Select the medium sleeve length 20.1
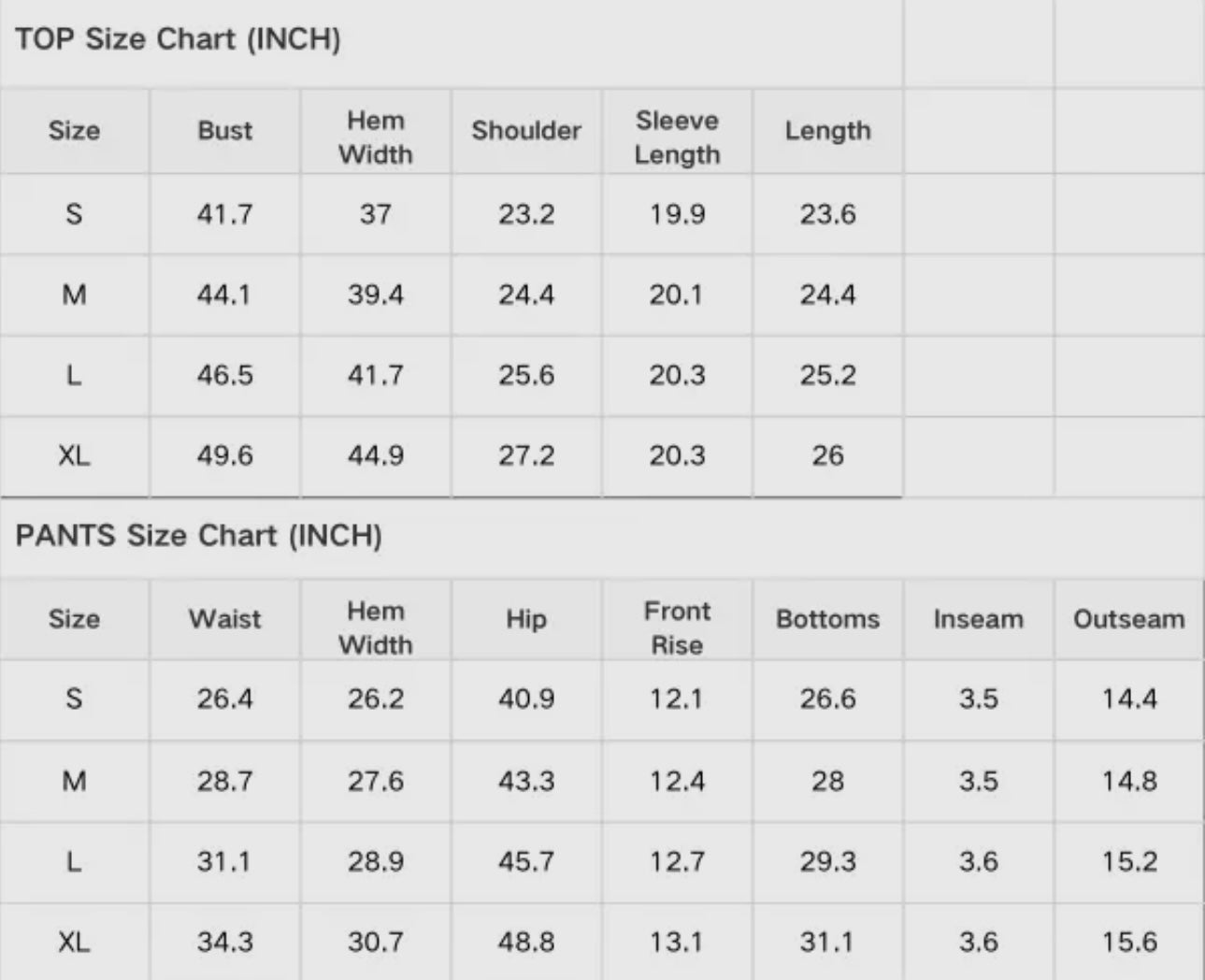This screenshot has height=980, width=1205. coord(676,295)
